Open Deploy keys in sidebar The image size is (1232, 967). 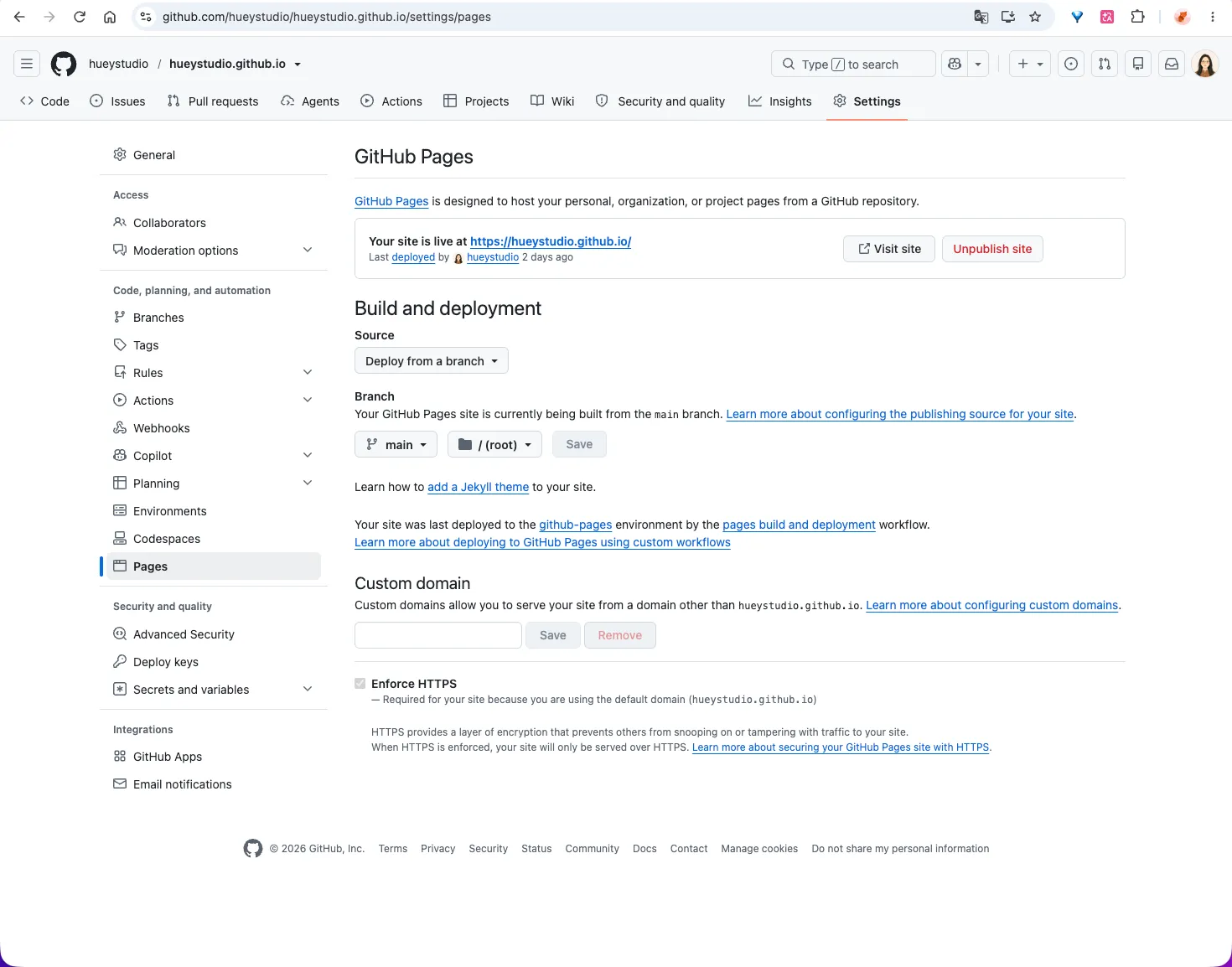214,662
